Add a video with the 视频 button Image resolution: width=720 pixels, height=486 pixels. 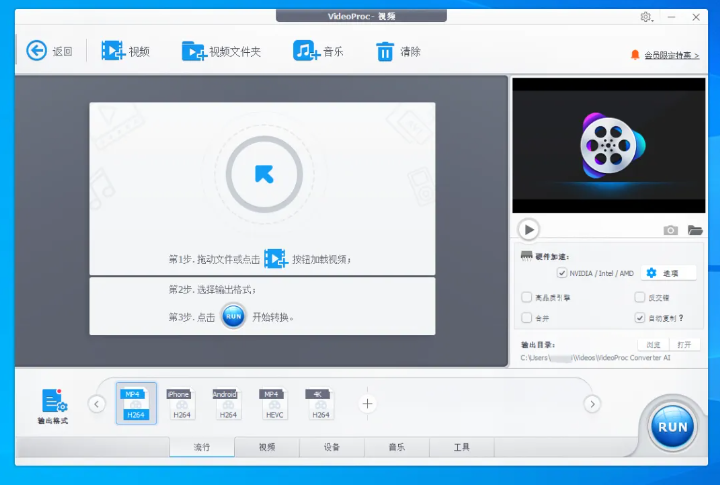(125, 51)
